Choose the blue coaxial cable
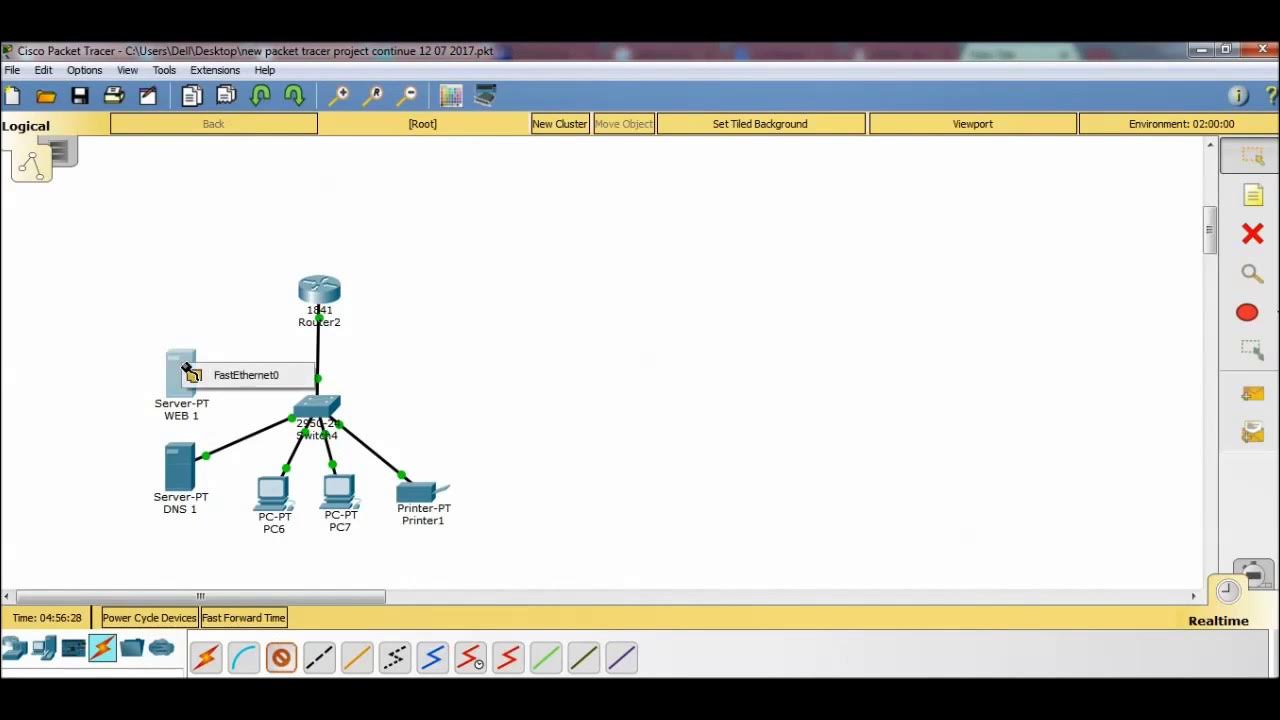The width and height of the screenshot is (1280, 720). point(433,658)
